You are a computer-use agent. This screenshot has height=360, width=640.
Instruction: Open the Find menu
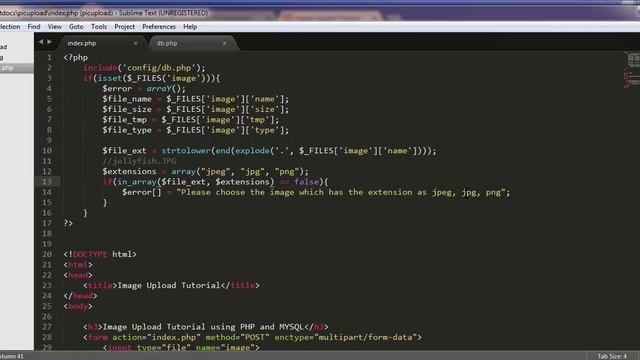[x=34, y=27]
